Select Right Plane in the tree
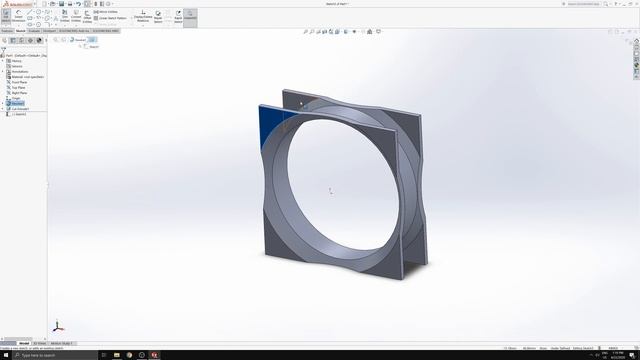640x360 pixels. (17, 93)
